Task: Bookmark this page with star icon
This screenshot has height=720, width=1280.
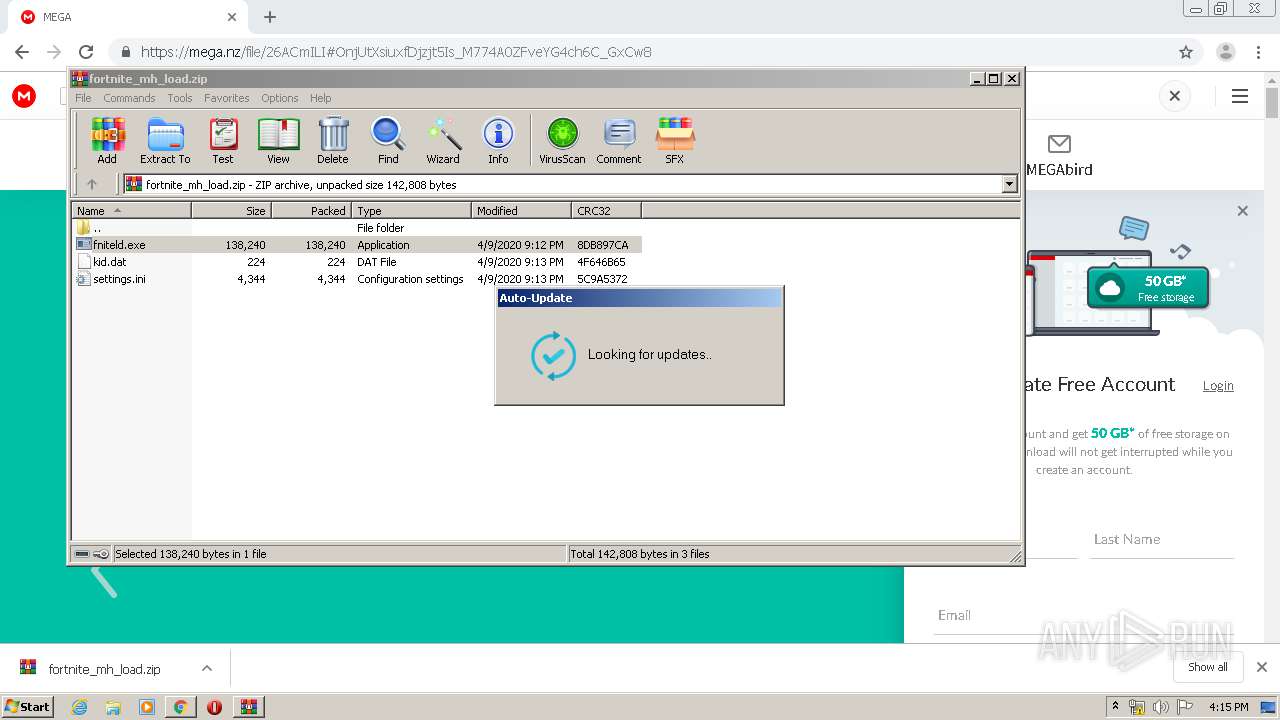Action: 1186,52
